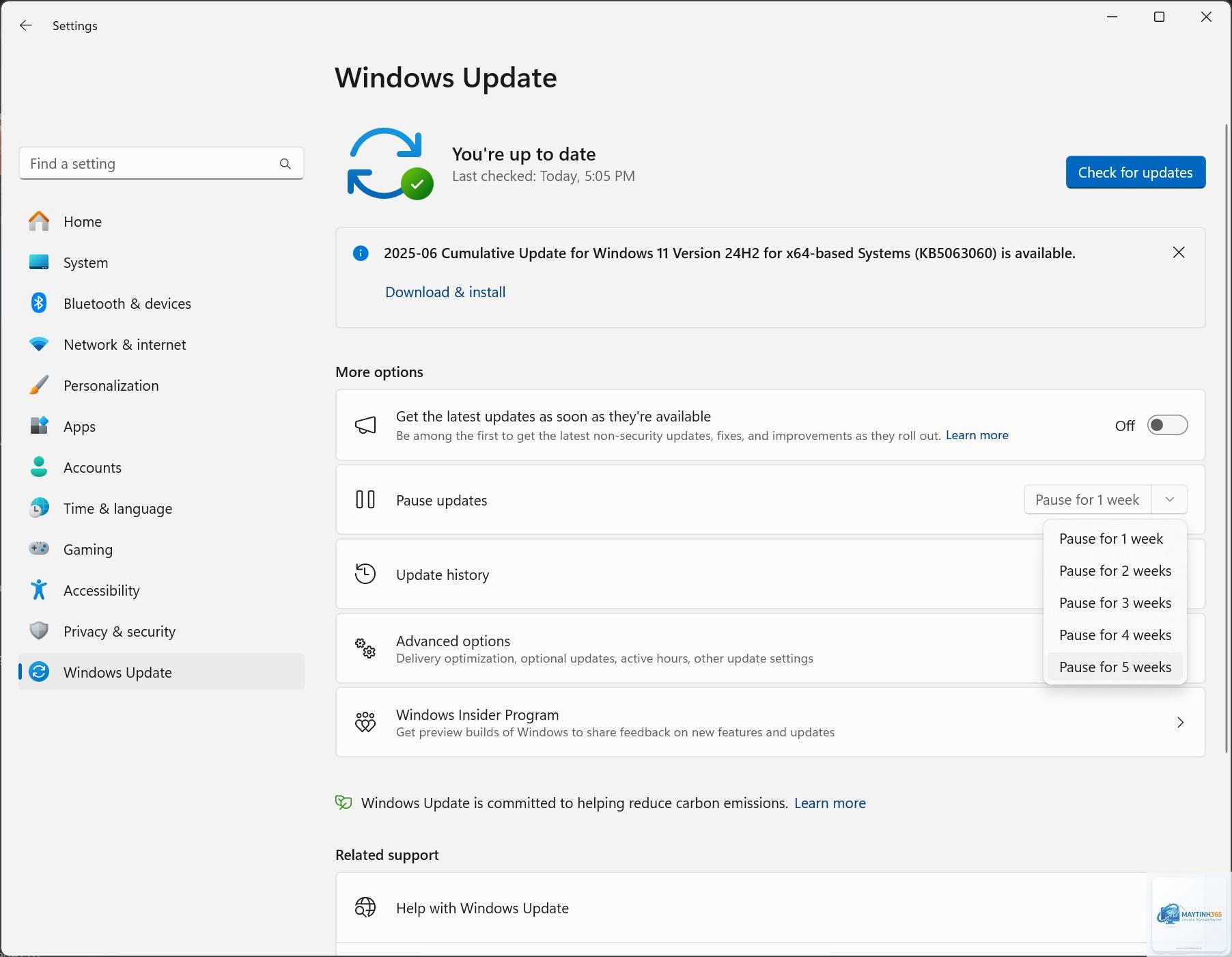Screen dimensions: 1232x957
Task: Click the Accessibility label in sidebar
Action: [x=102, y=590]
